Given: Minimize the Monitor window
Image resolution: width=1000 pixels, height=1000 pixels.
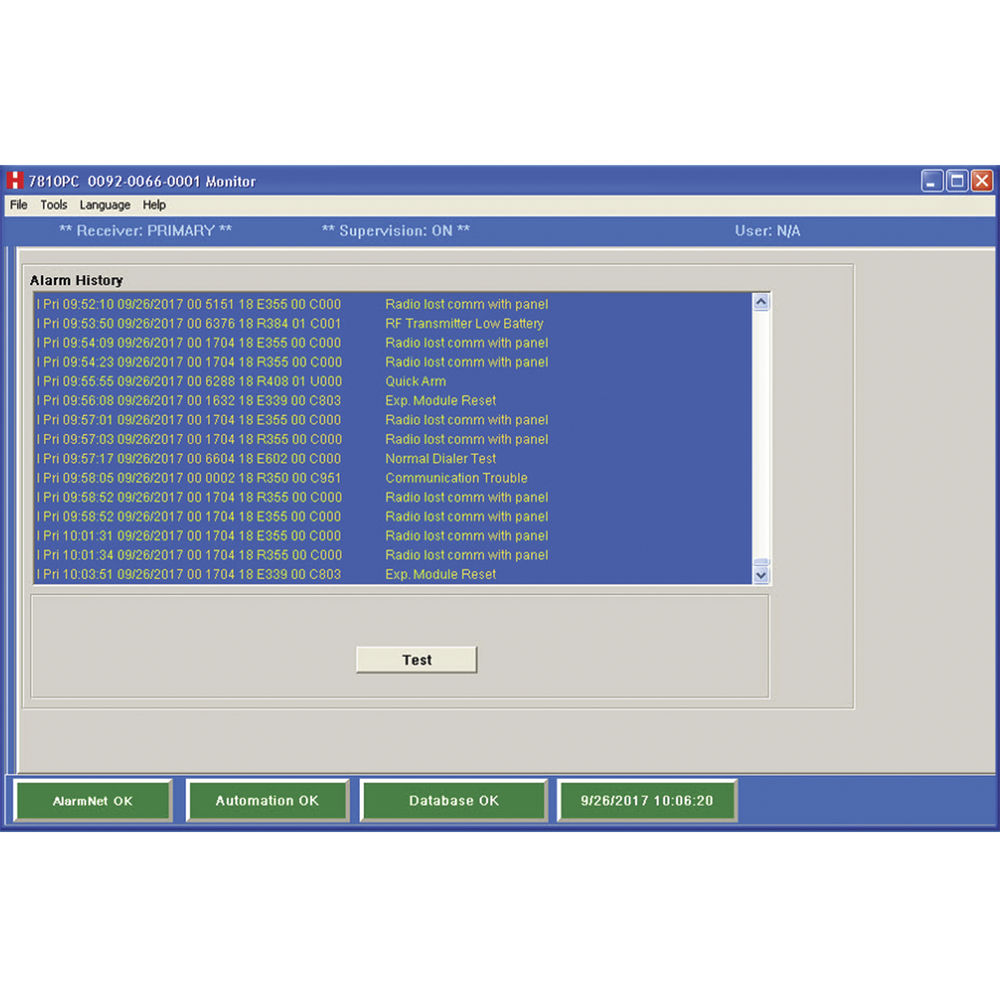Looking at the screenshot, I should click(932, 181).
